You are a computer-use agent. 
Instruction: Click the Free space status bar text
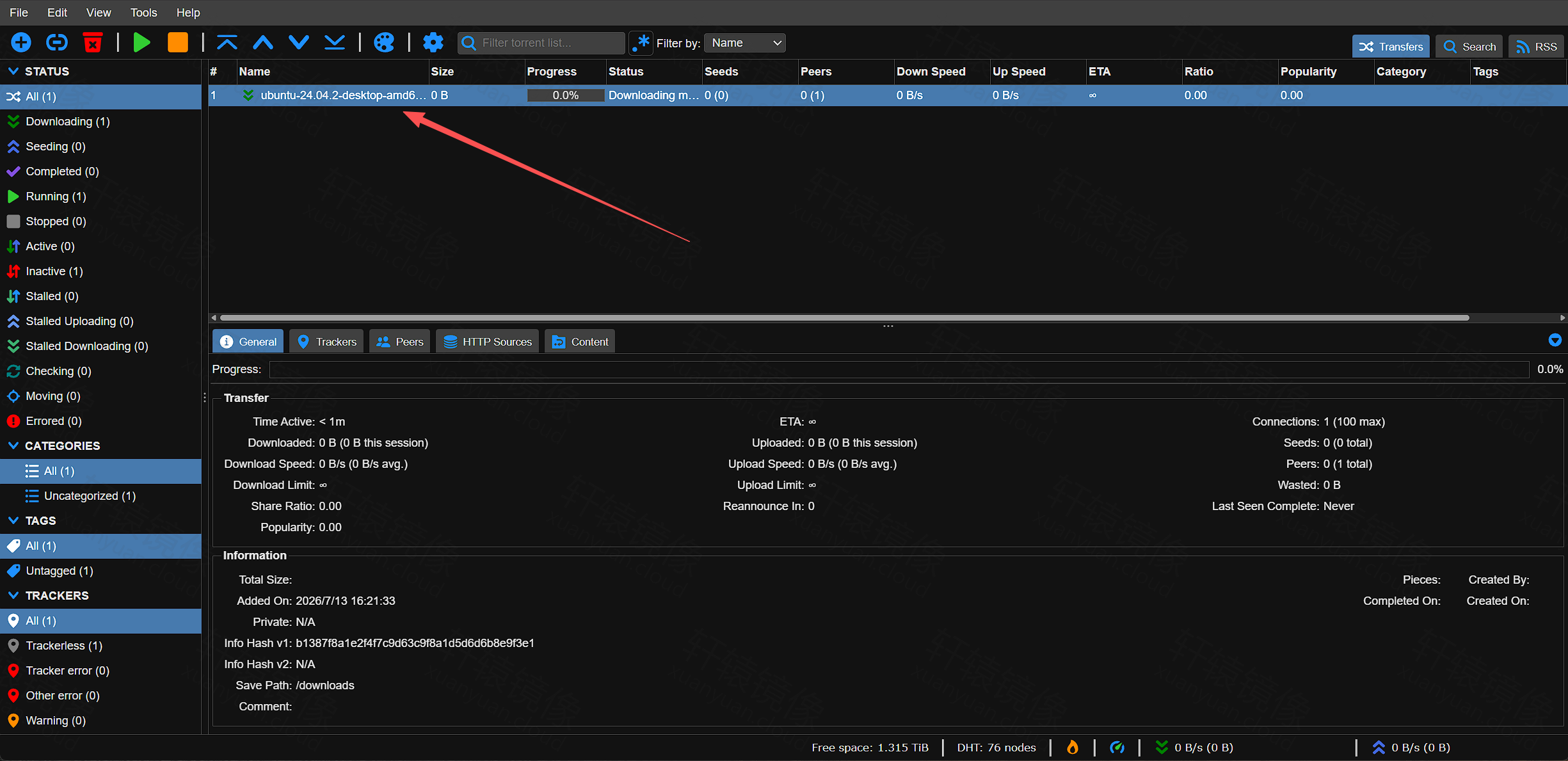[x=870, y=748]
